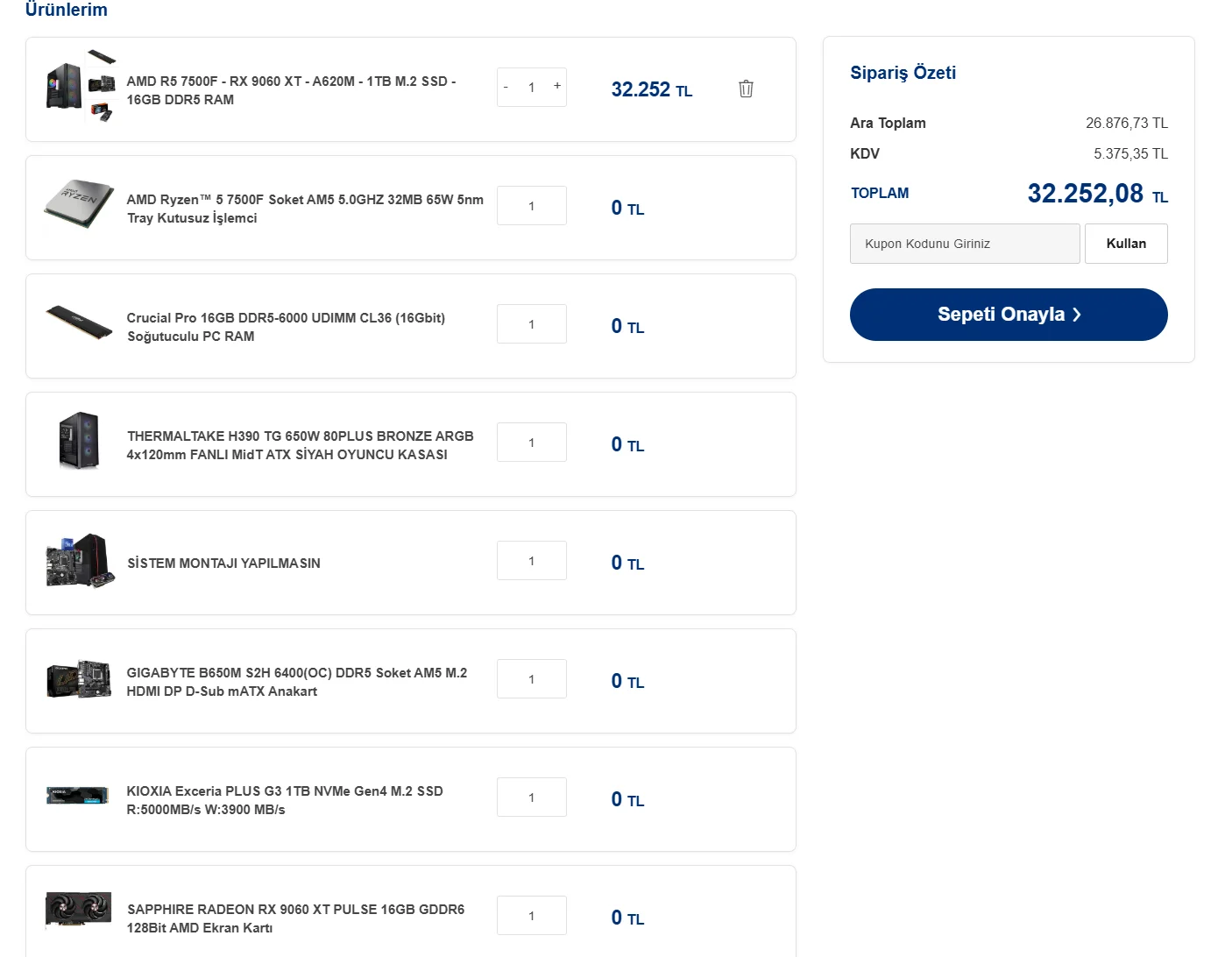
Task: Open the KIOXIA Exceria SSD thumbnail
Action: coord(78,796)
